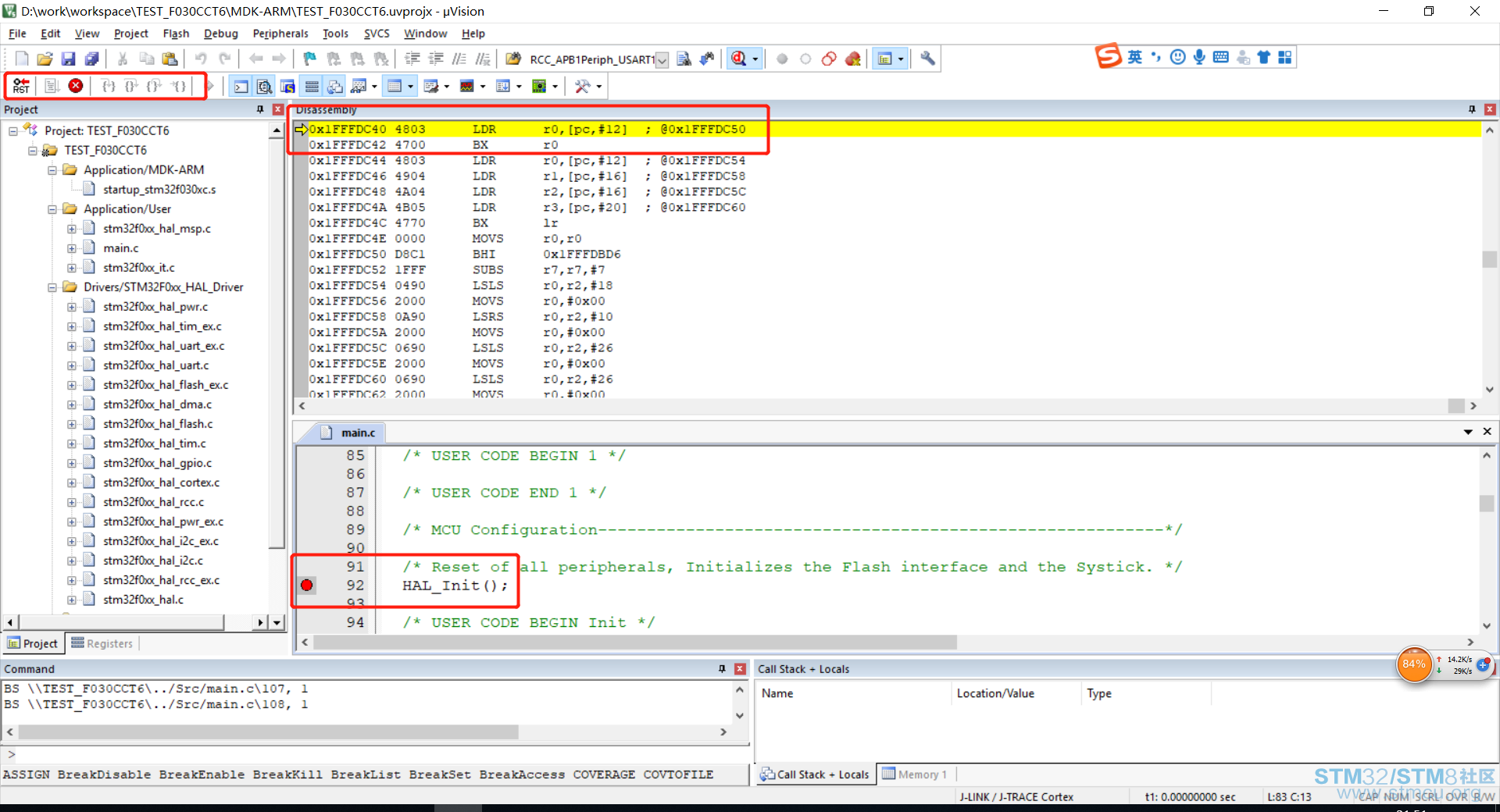Switch Sogou input between Chinese and English
This screenshot has width=1500, height=812.
(x=1135, y=57)
